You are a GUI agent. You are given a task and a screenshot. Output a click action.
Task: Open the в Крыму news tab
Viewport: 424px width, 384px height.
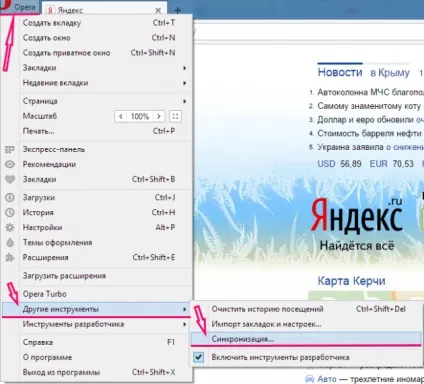(x=390, y=73)
